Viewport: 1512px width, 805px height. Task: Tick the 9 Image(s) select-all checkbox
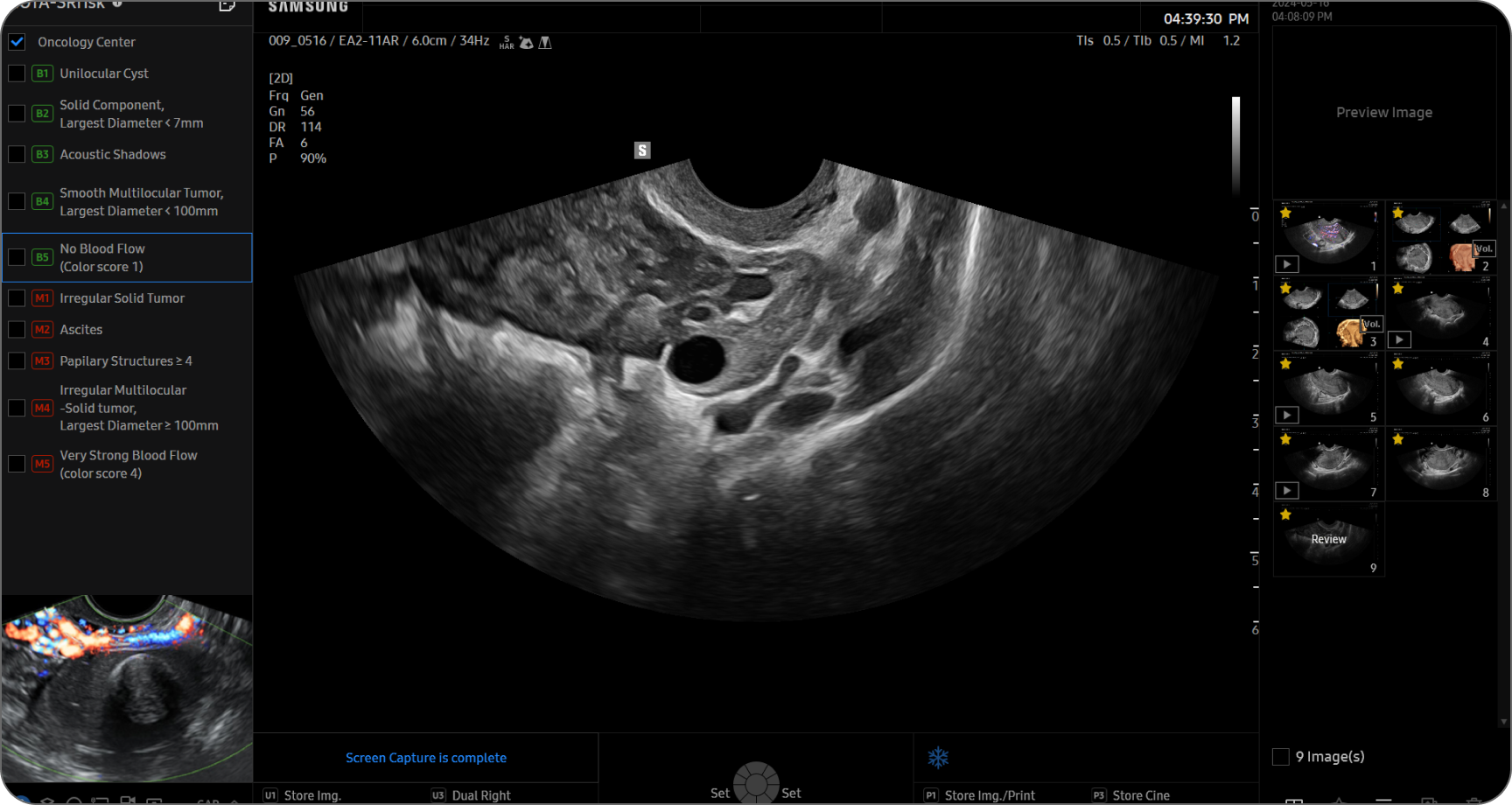(x=1280, y=757)
